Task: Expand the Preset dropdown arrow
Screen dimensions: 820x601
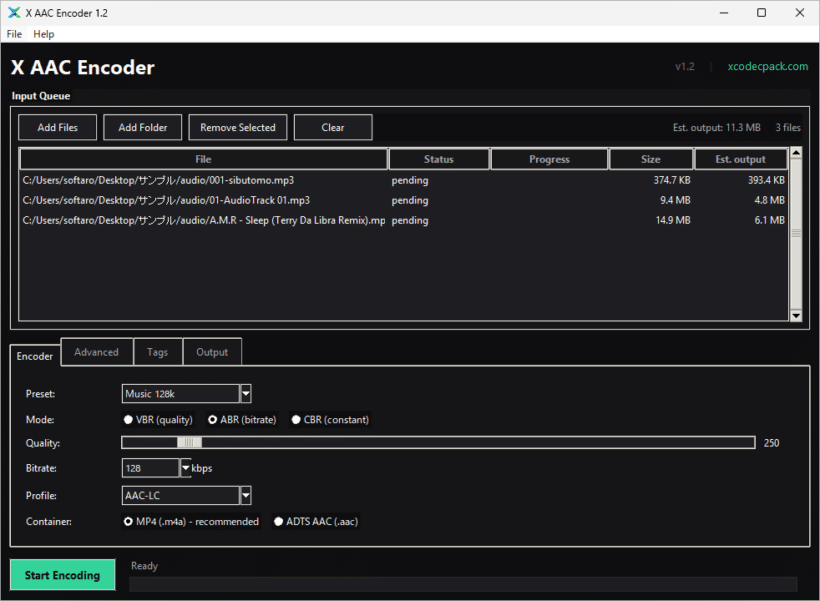Action: point(246,394)
